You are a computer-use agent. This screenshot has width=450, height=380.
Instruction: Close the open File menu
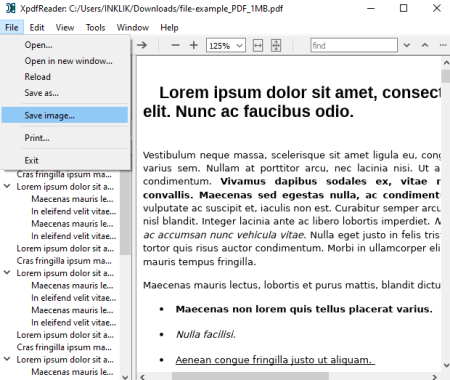[x=12, y=27]
